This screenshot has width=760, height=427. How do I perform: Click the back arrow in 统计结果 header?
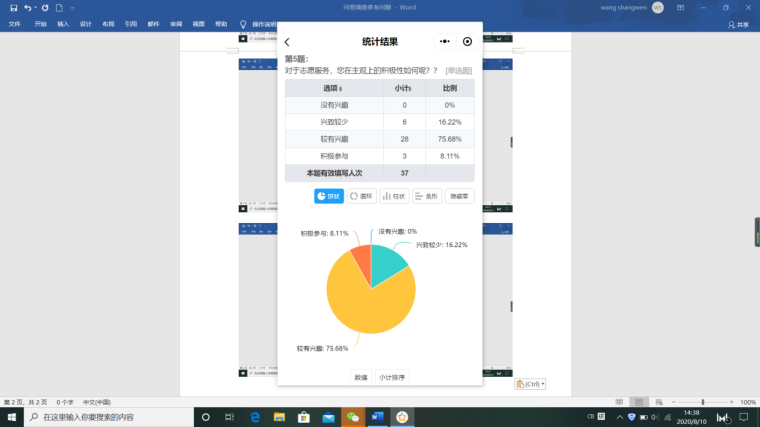288,42
